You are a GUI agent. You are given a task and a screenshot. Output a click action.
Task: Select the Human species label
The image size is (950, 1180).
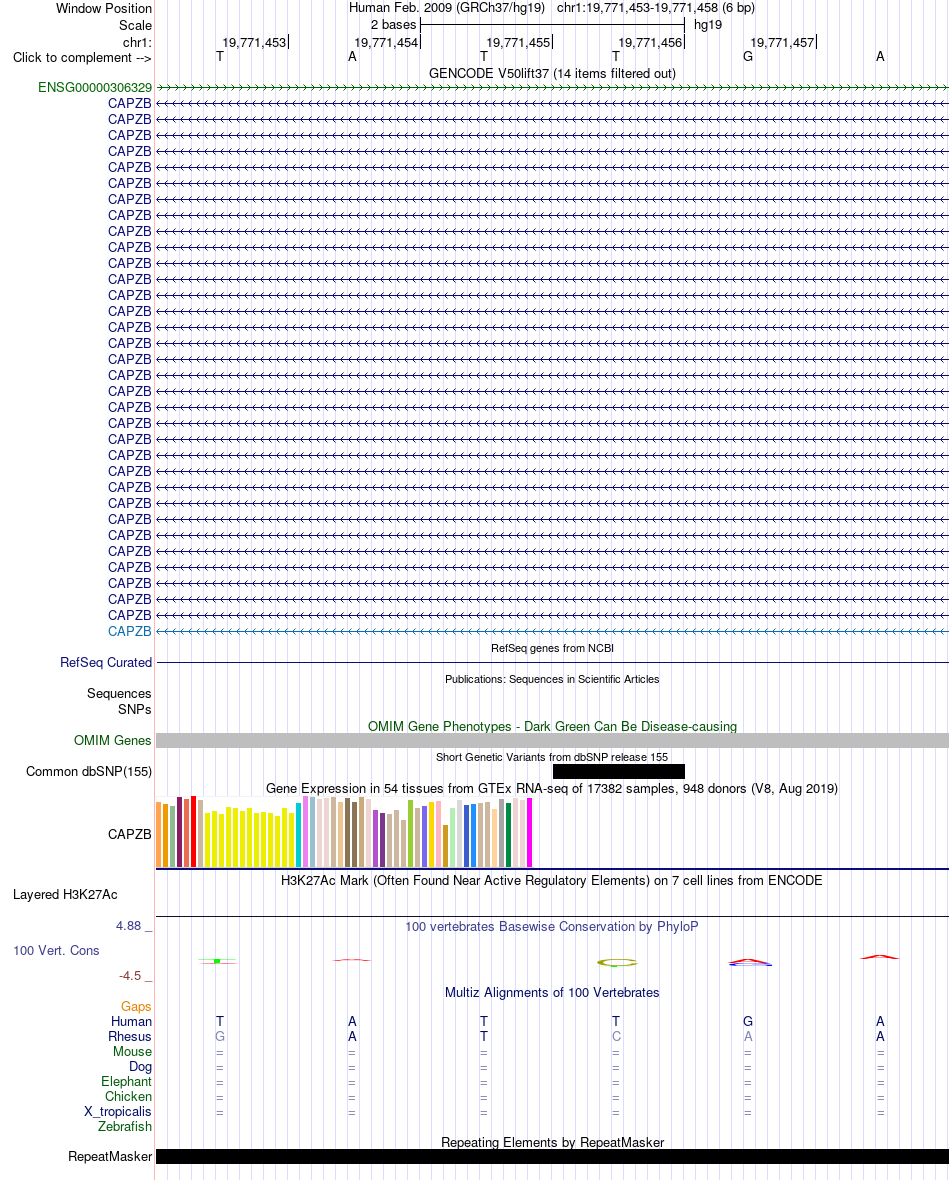pyautogui.click(x=131, y=1021)
